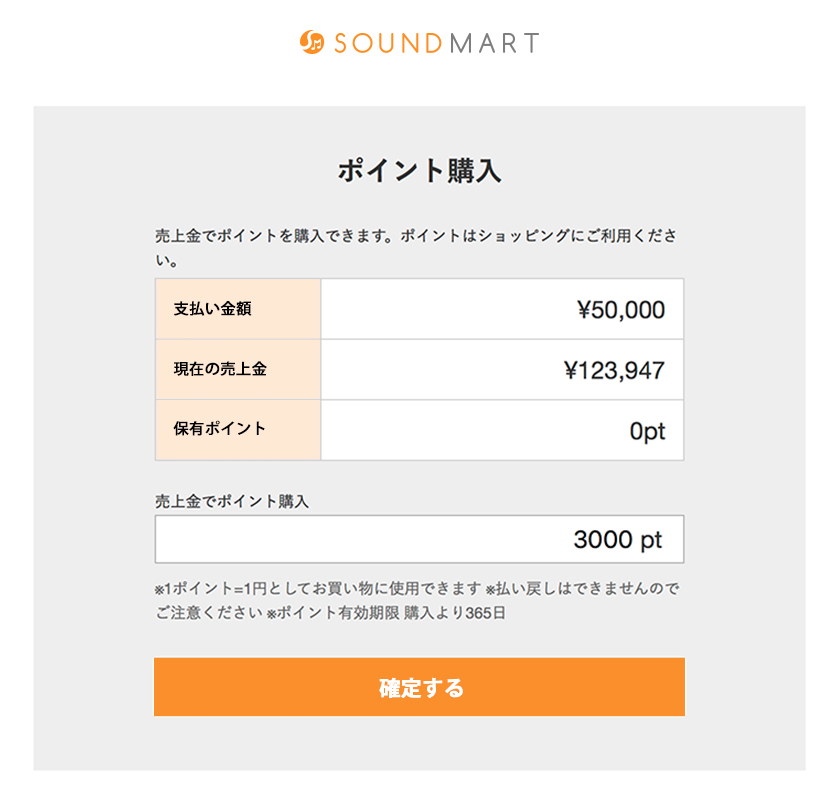Click the SoundMart music note logo icon
840x797 pixels.
(312, 43)
